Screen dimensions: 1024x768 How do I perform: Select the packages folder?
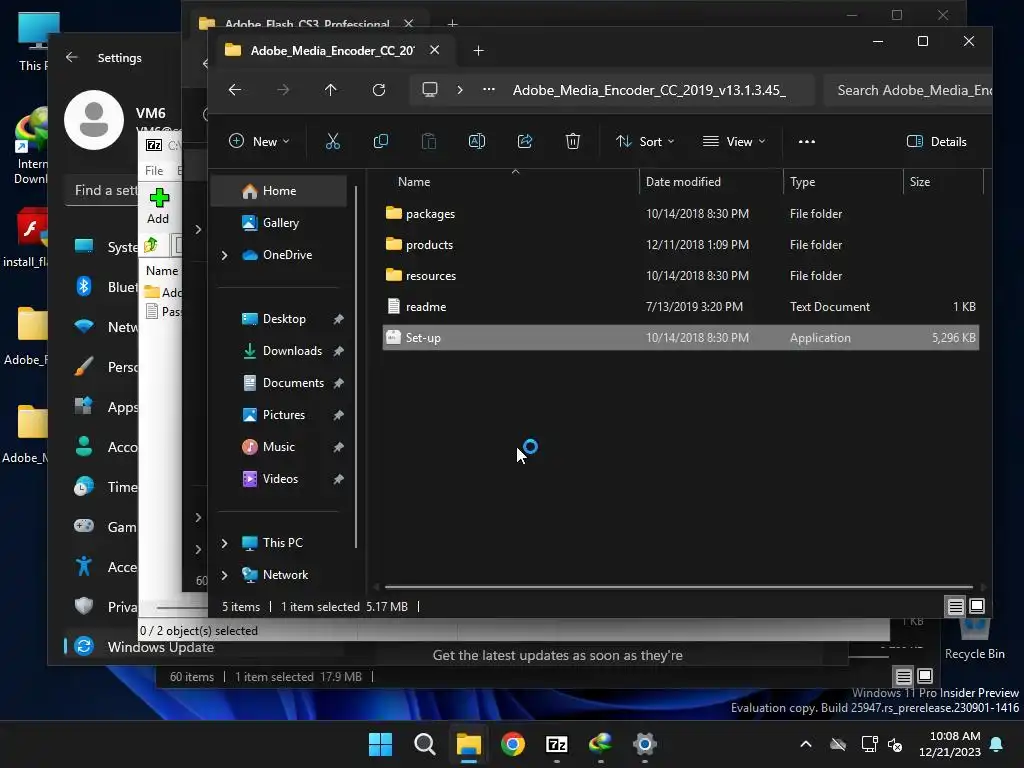(x=680, y=214)
